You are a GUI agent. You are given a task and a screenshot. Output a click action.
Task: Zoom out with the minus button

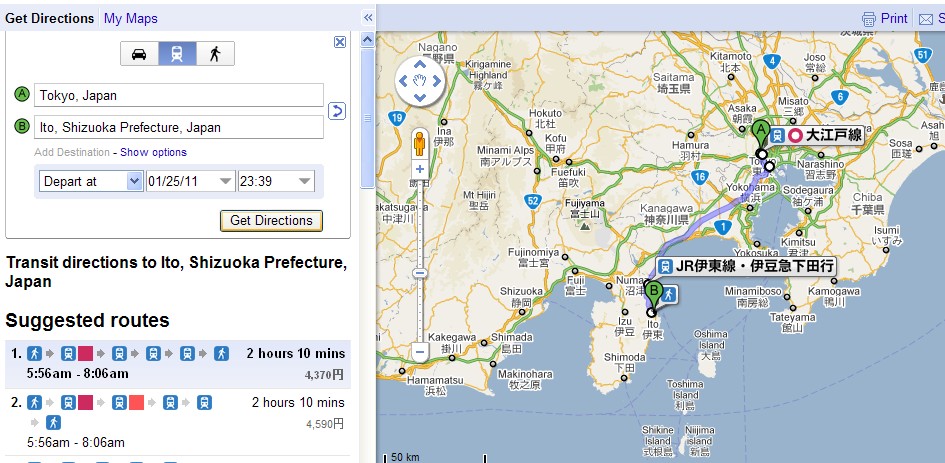point(420,351)
